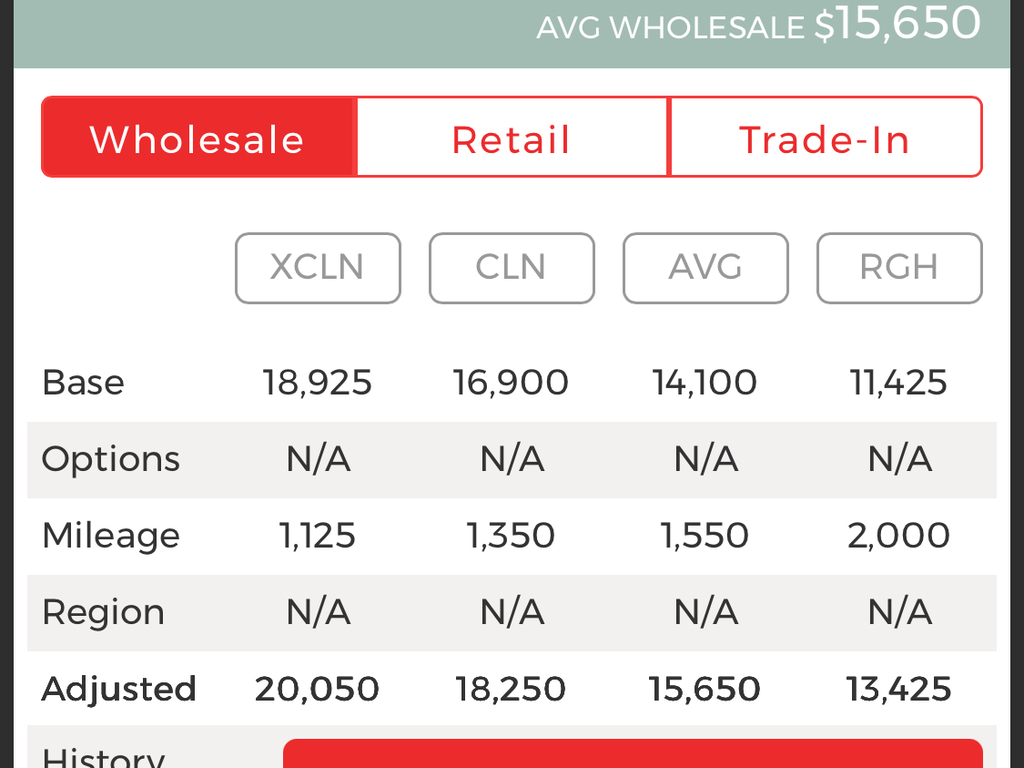
Task: Click the Options row label
Action: 110,460
